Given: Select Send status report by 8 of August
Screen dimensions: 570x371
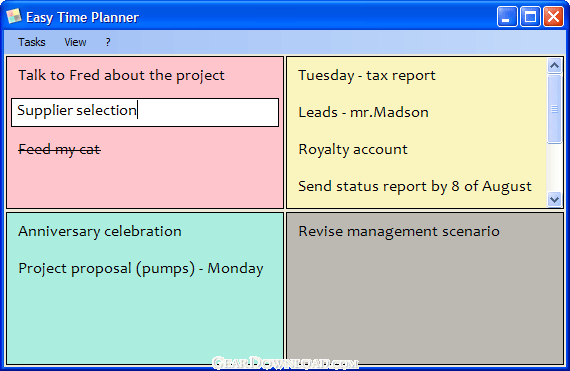Looking at the screenshot, I should coord(415,186).
